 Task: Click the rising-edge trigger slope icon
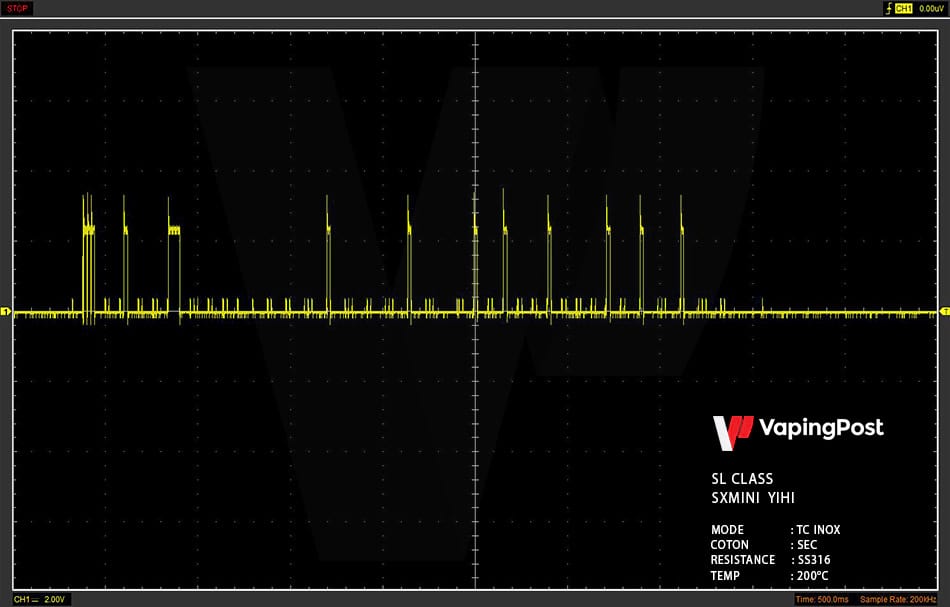(x=889, y=8)
